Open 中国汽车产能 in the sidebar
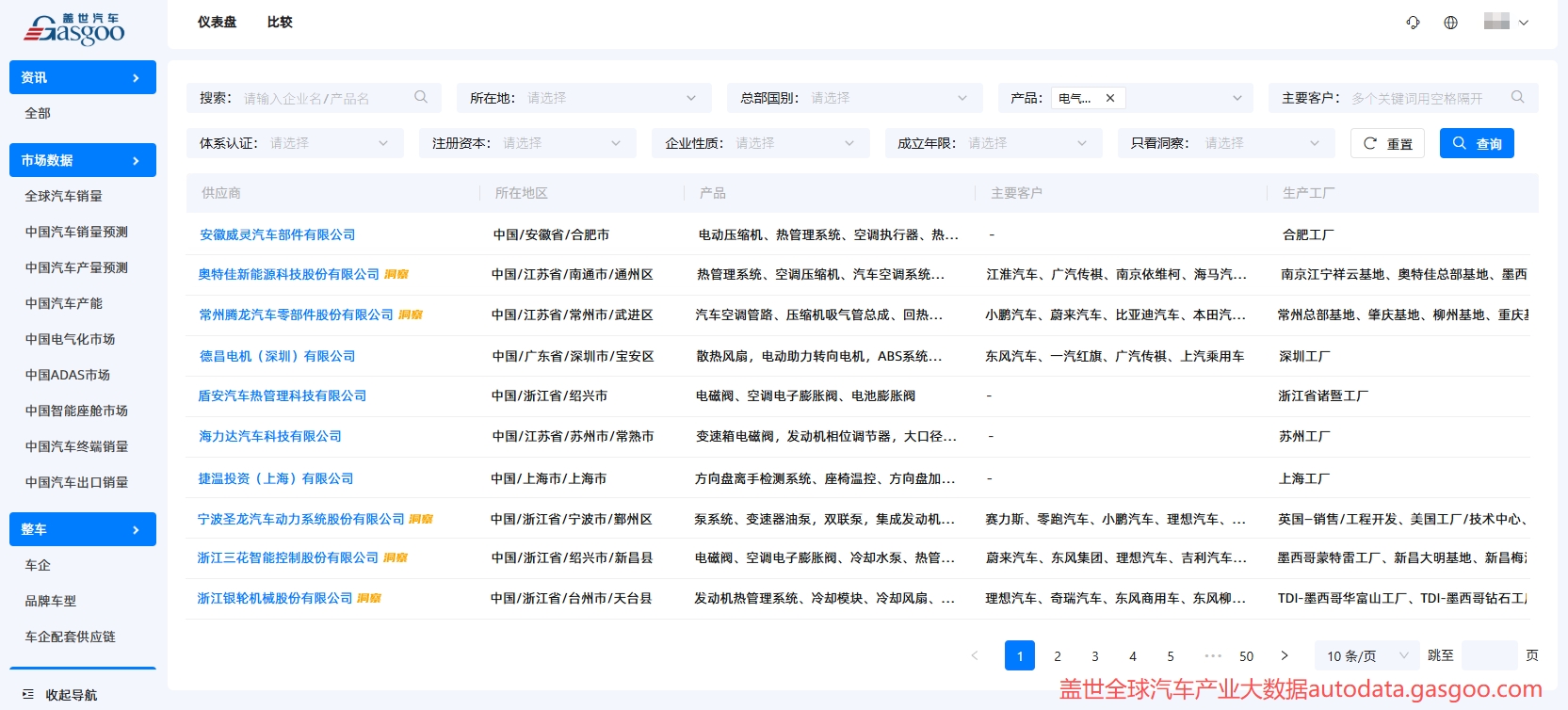Screen dimensions: 1568x710 click(x=63, y=303)
